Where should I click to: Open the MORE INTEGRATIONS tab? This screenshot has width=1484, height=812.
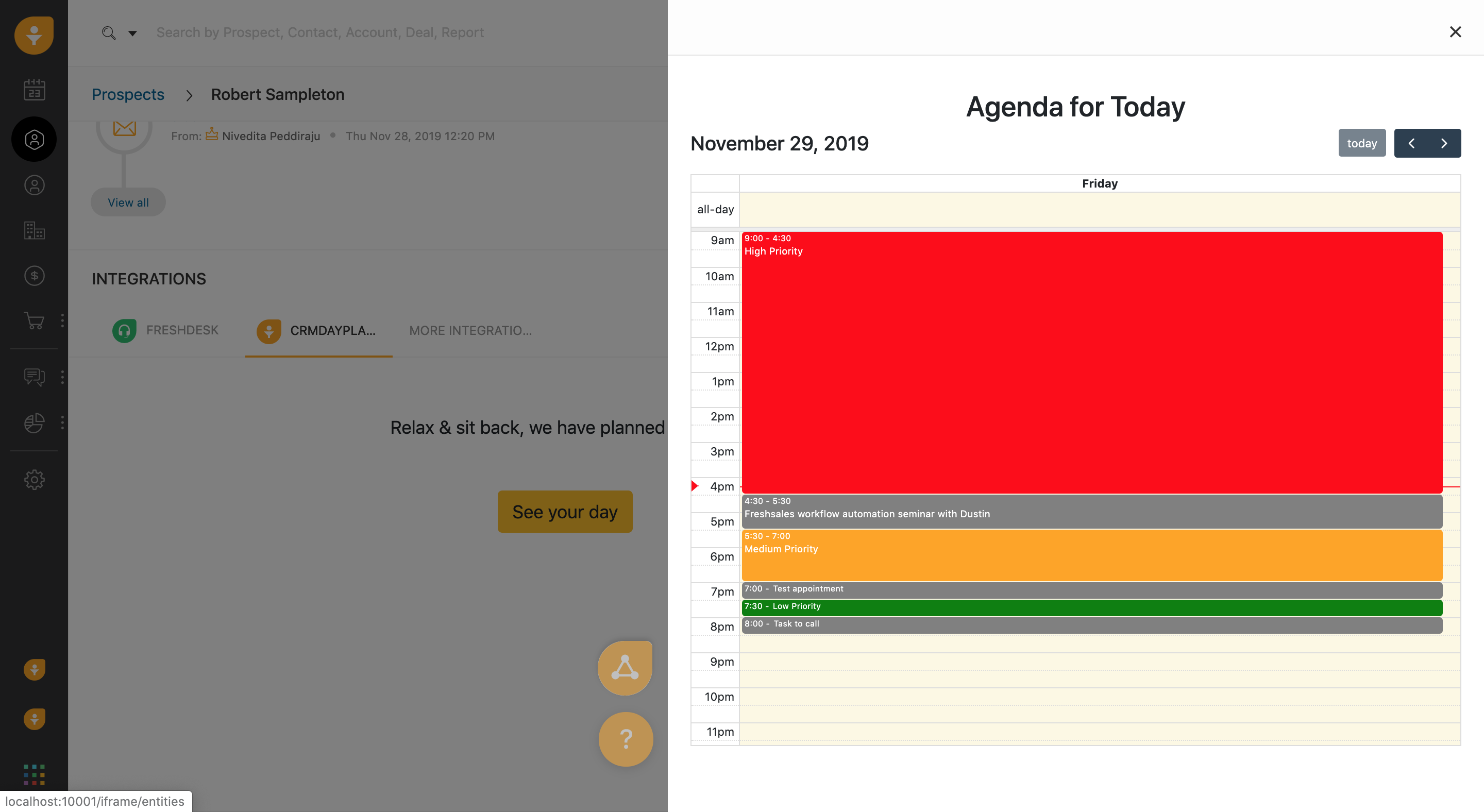[x=470, y=331]
